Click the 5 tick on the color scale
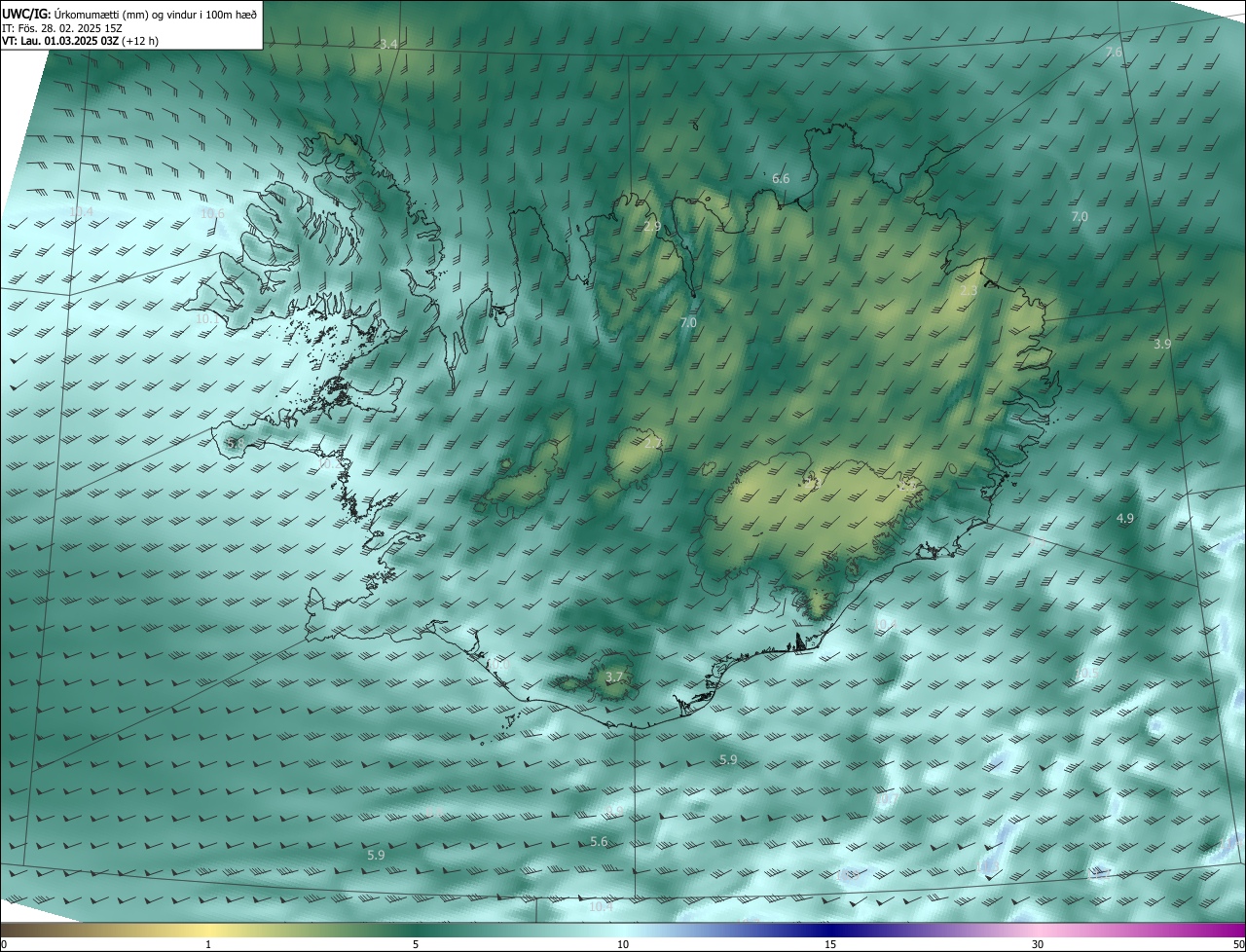The height and width of the screenshot is (952, 1246). click(416, 945)
